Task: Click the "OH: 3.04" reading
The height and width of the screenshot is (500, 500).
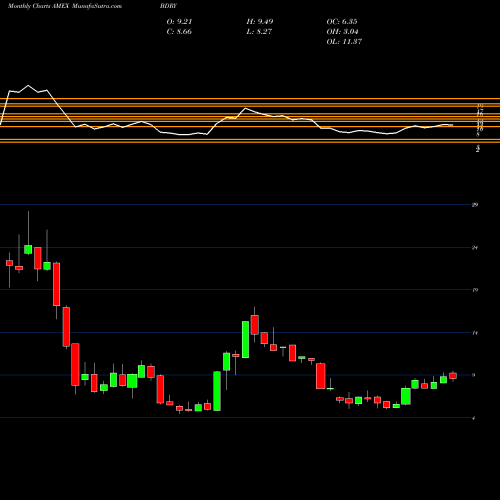Action: tap(342, 32)
